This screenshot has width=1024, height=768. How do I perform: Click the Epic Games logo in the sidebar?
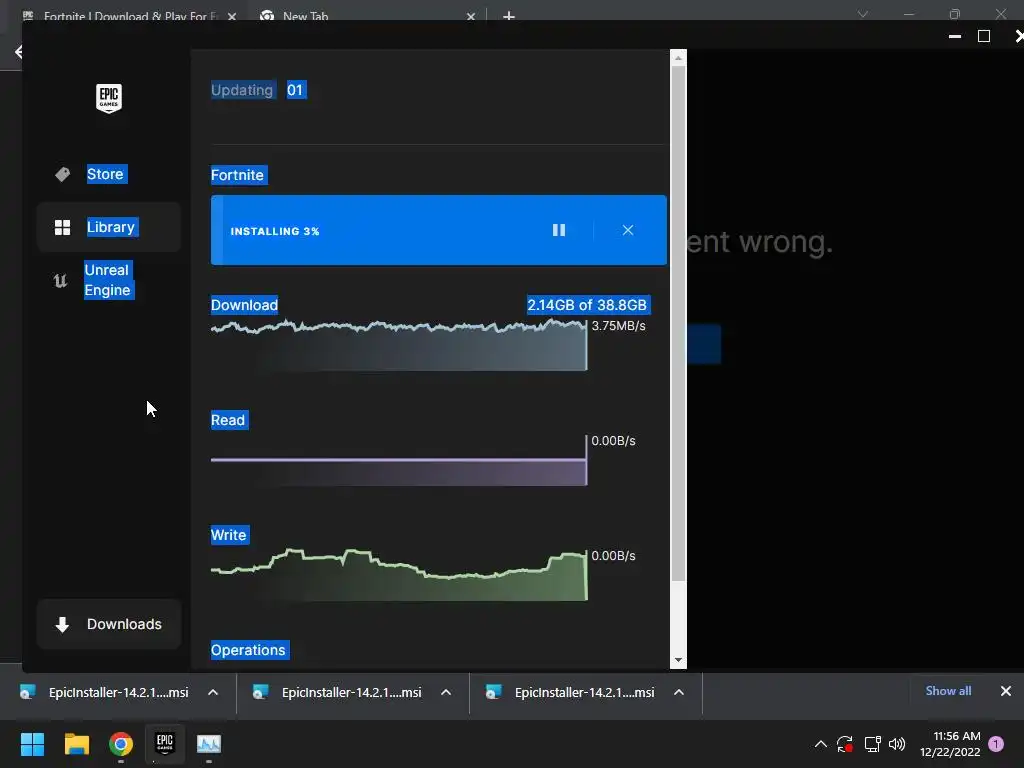pos(108,98)
